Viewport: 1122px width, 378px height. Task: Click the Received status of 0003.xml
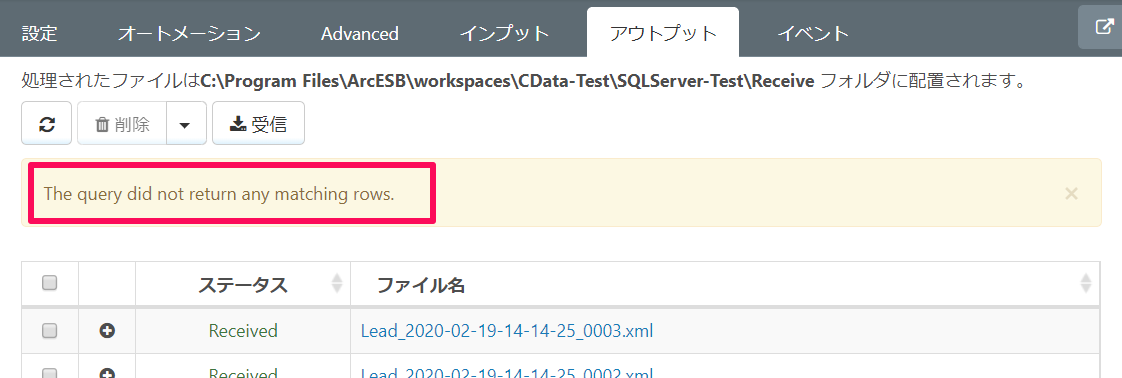pyautogui.click(x=243, y=331)
